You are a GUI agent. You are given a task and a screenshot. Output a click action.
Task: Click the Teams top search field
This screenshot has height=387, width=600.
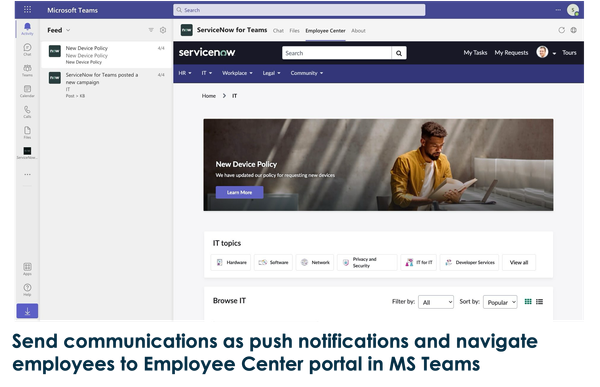[x=299, y=10]
